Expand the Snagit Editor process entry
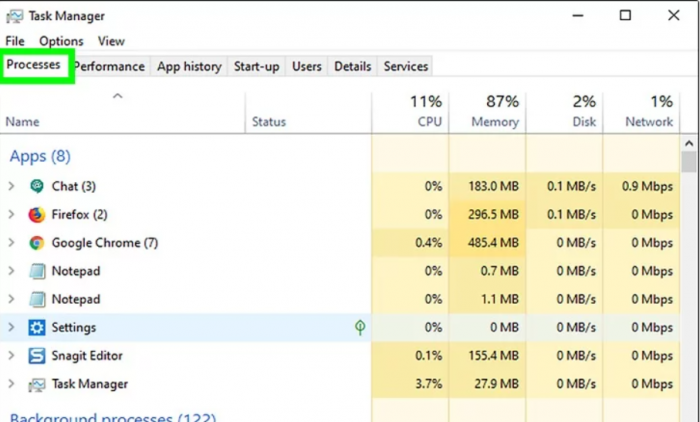The width and height of the screenshot is (700, 422). (x=11, y=356)
